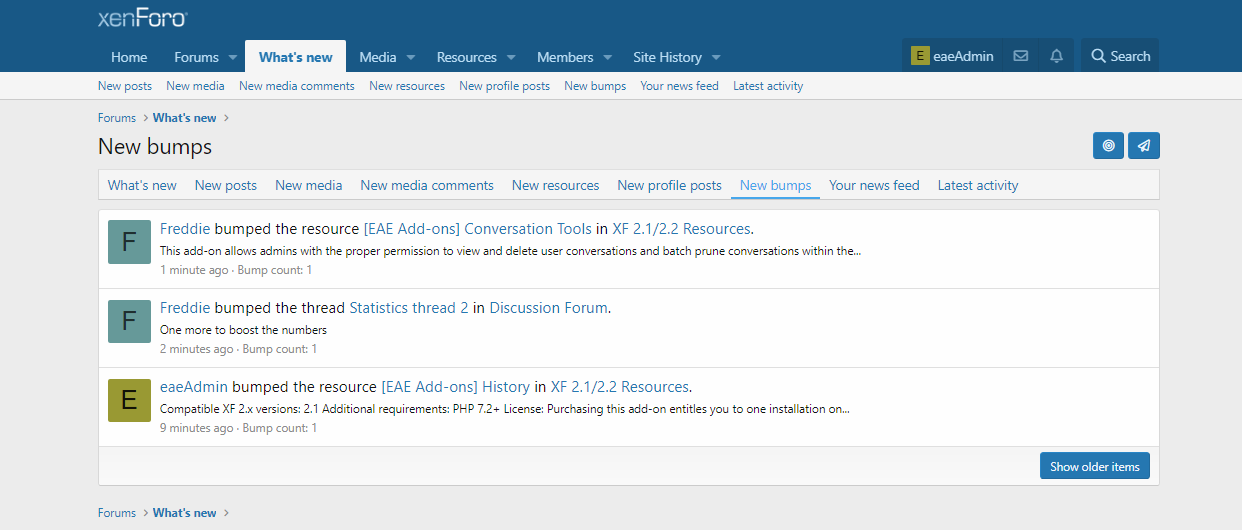This screenshot has height=530, width=1242.
Task: Click Forums in the top breadcrumb
Action: coord(117,118)
